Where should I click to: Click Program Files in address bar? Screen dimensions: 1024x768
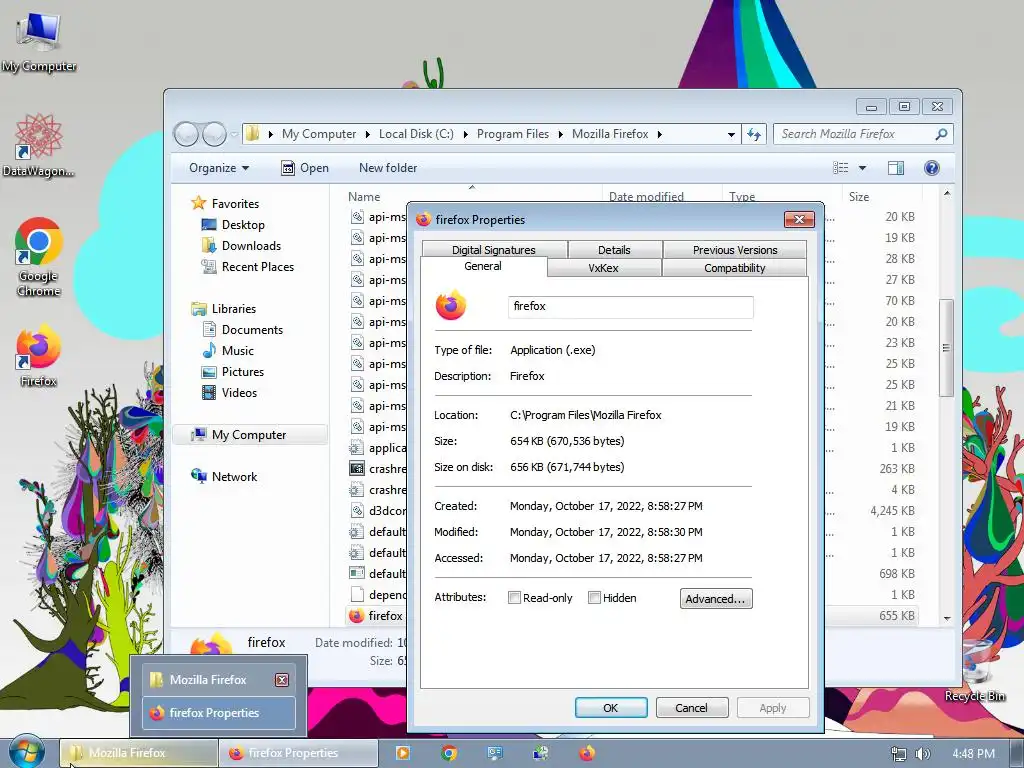coord(513,134)
